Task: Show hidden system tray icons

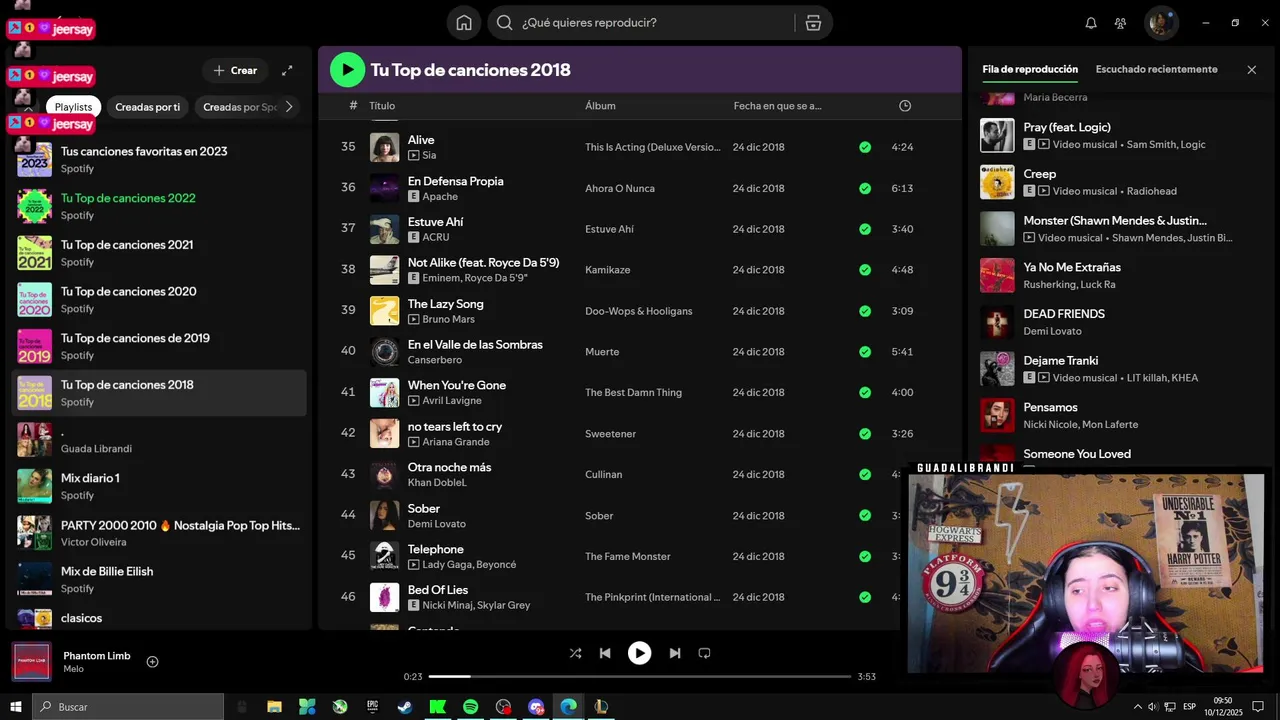Action: pyautogui.click(x=1137, y=707)
